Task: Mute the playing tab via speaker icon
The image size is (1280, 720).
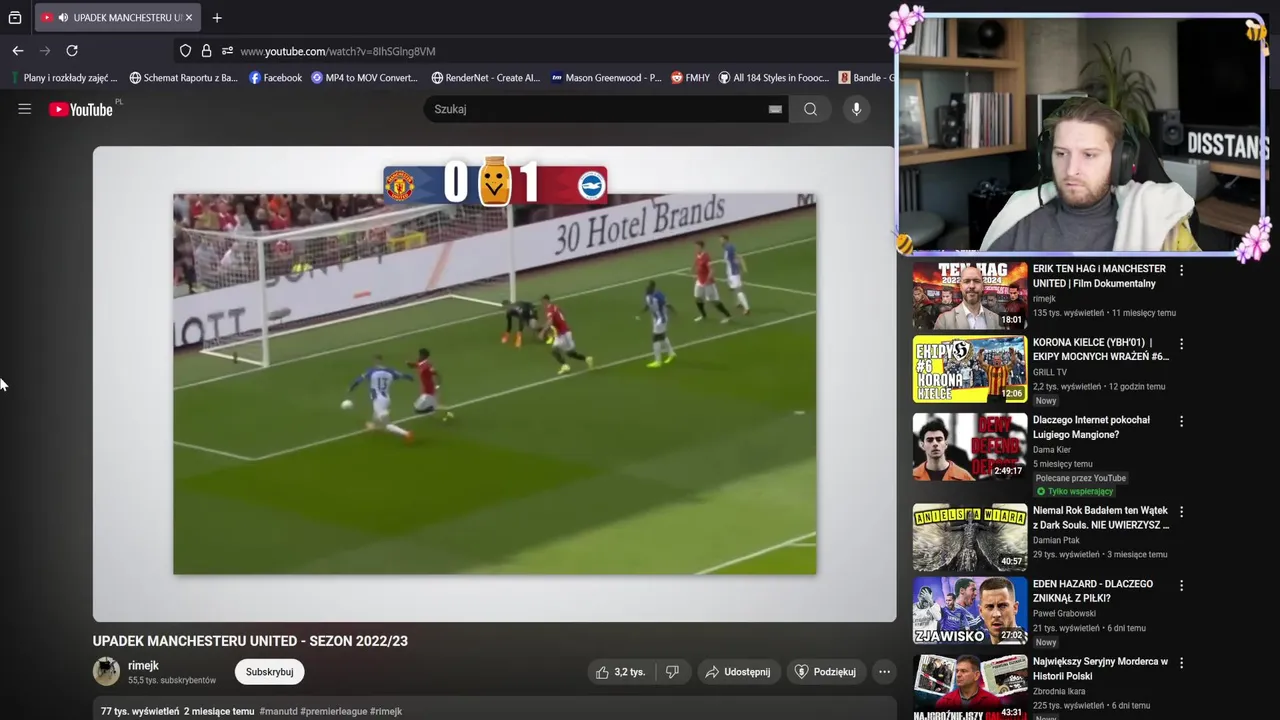Action: click(63, 18)
